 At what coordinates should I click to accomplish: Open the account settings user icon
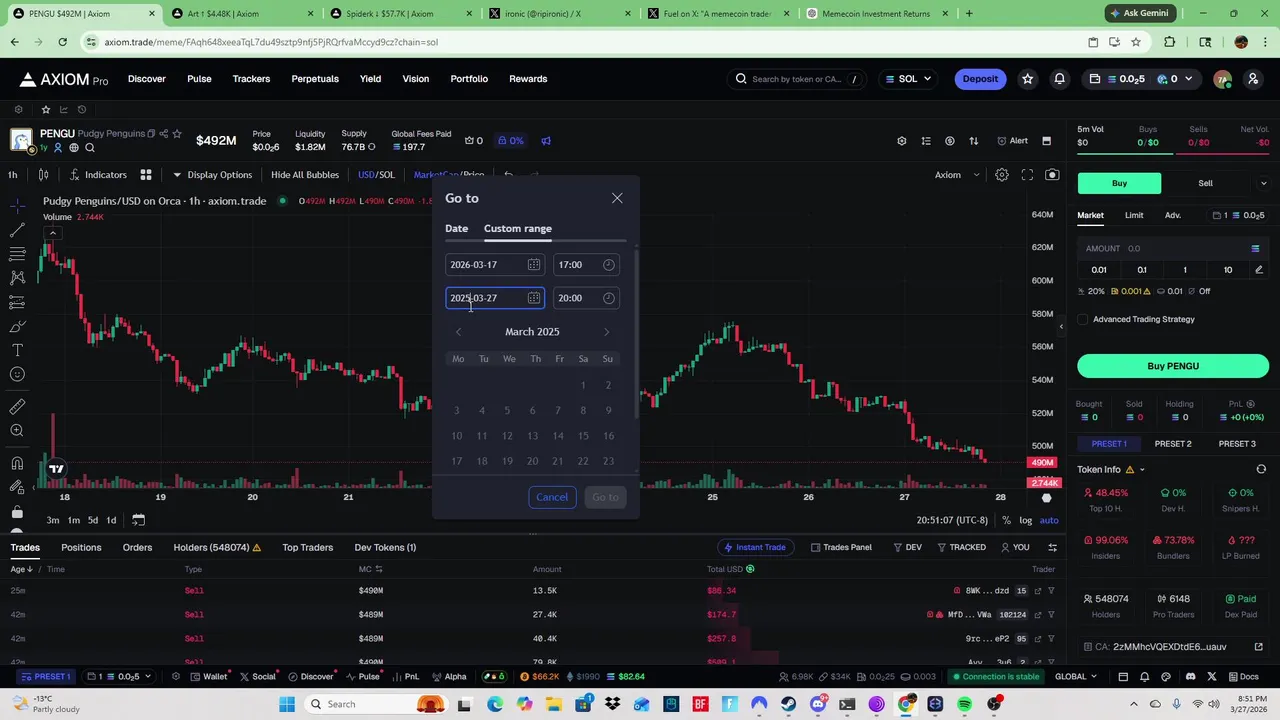coord(1253,79)
